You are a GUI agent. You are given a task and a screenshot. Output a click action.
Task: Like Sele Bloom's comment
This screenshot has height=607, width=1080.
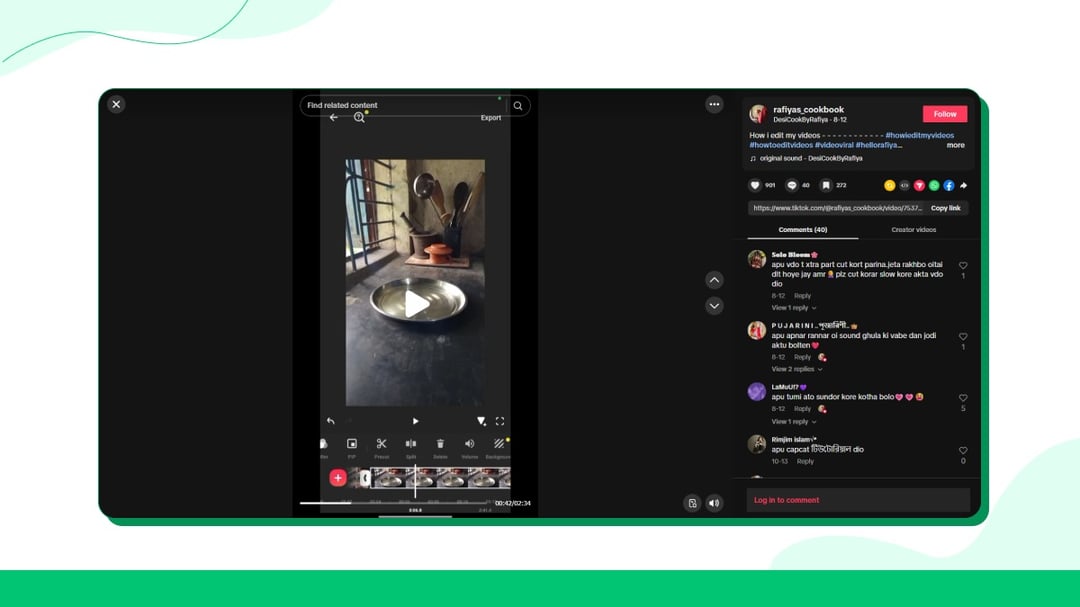(x=963, y=265)
